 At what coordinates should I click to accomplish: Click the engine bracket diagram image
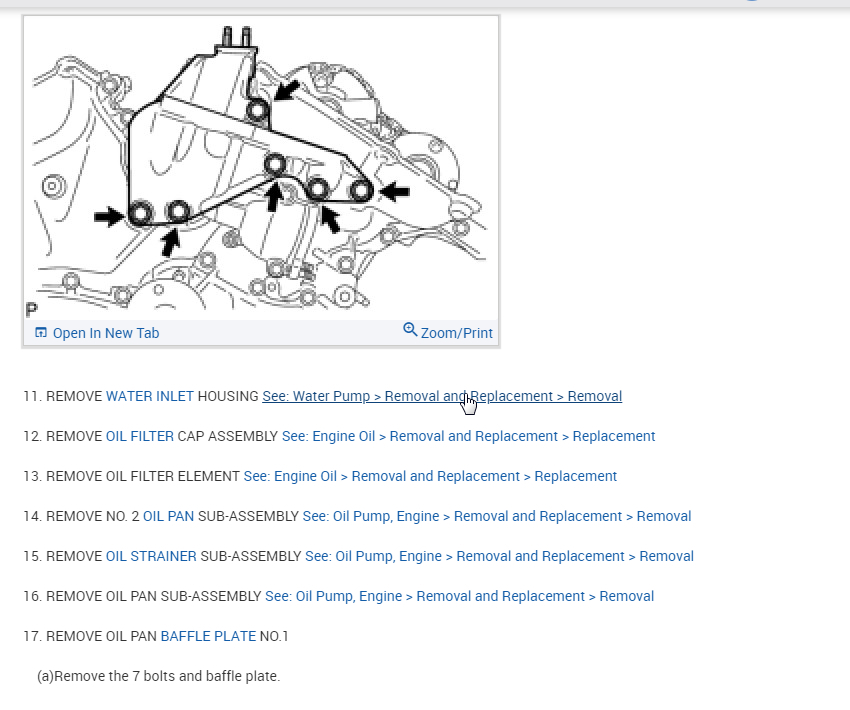261,168
